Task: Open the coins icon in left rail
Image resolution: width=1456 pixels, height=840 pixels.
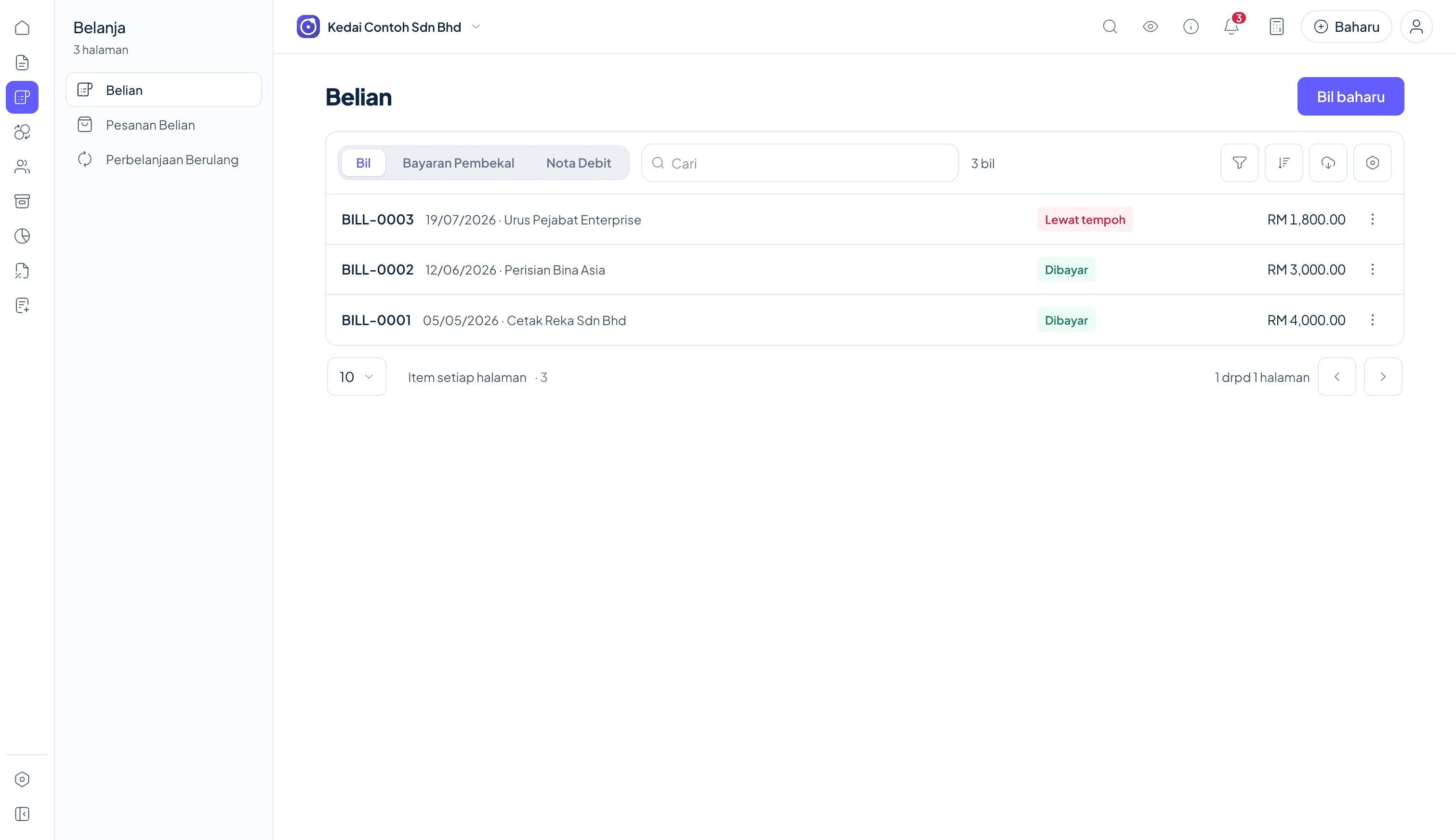Action: pyautogui.click(x=22, y=131)
